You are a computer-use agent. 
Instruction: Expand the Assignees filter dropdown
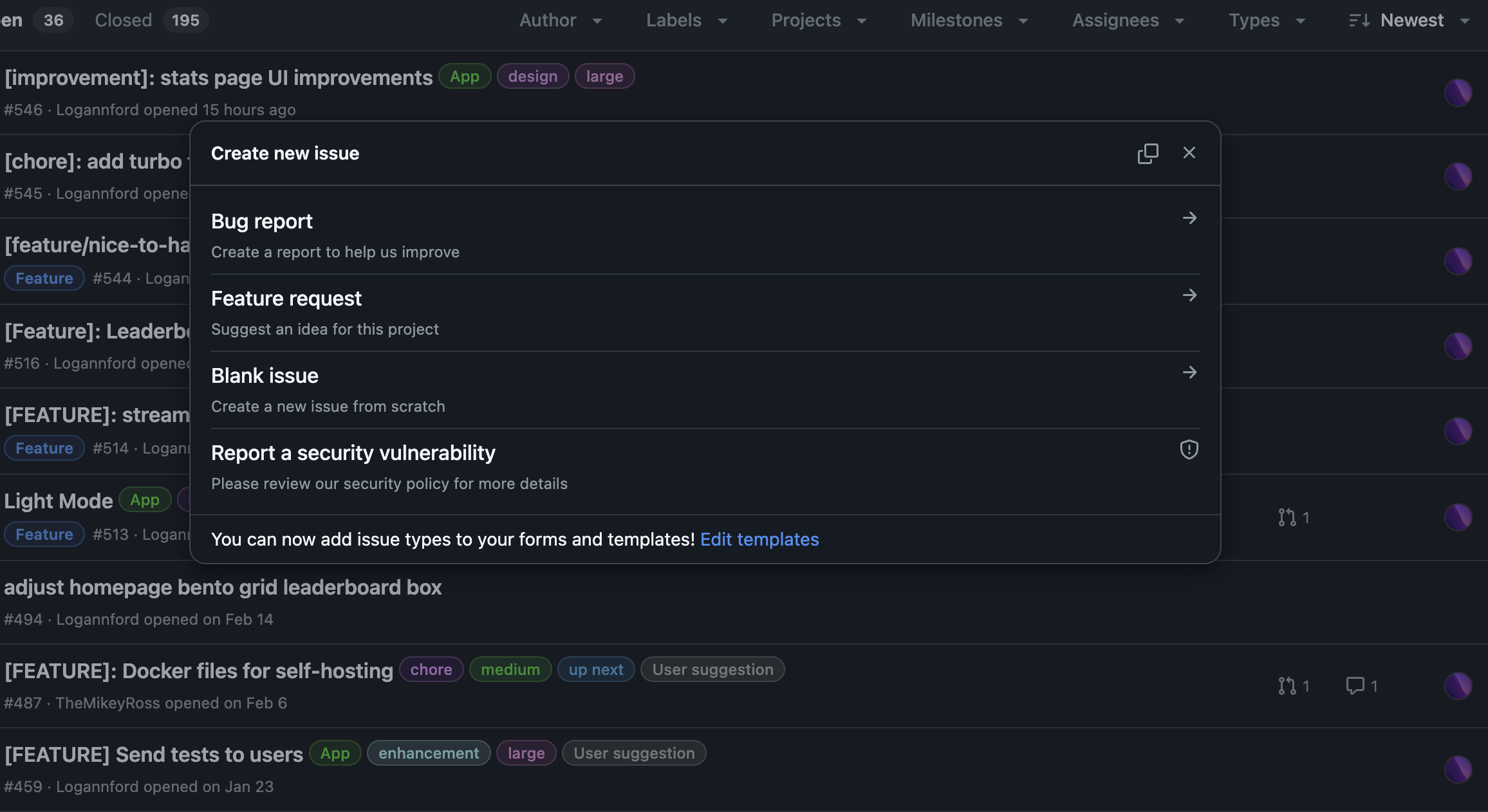point(1128,21)
